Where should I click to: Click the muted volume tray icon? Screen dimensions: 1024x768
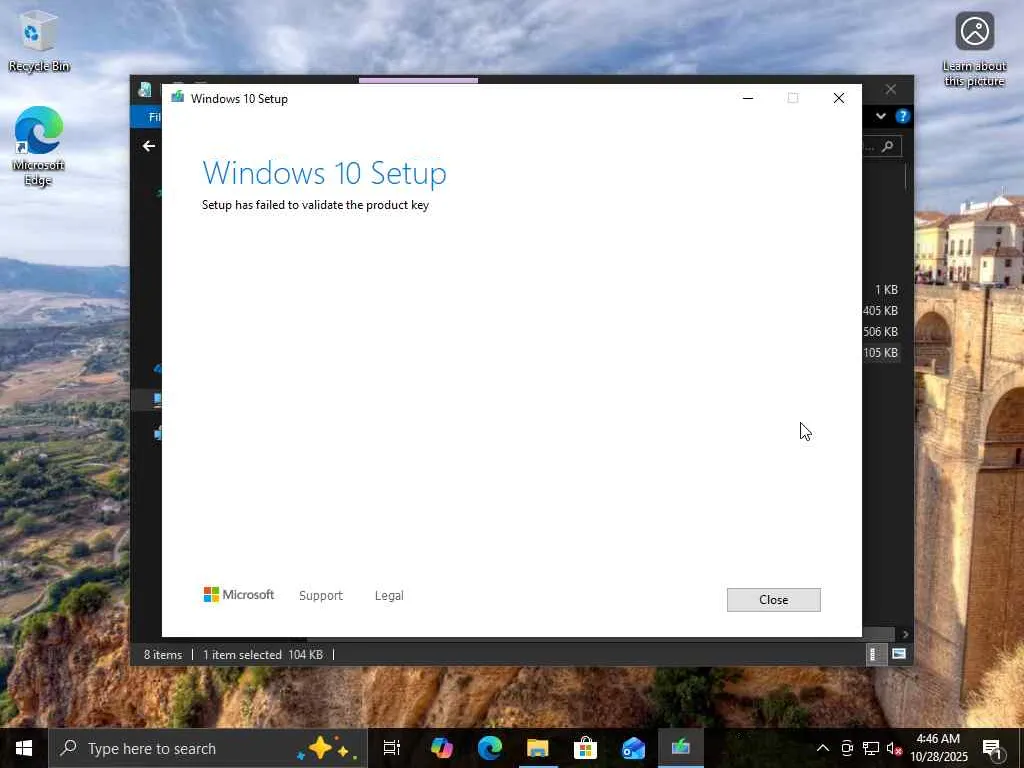pyautogui.click(x=894, y=749)
